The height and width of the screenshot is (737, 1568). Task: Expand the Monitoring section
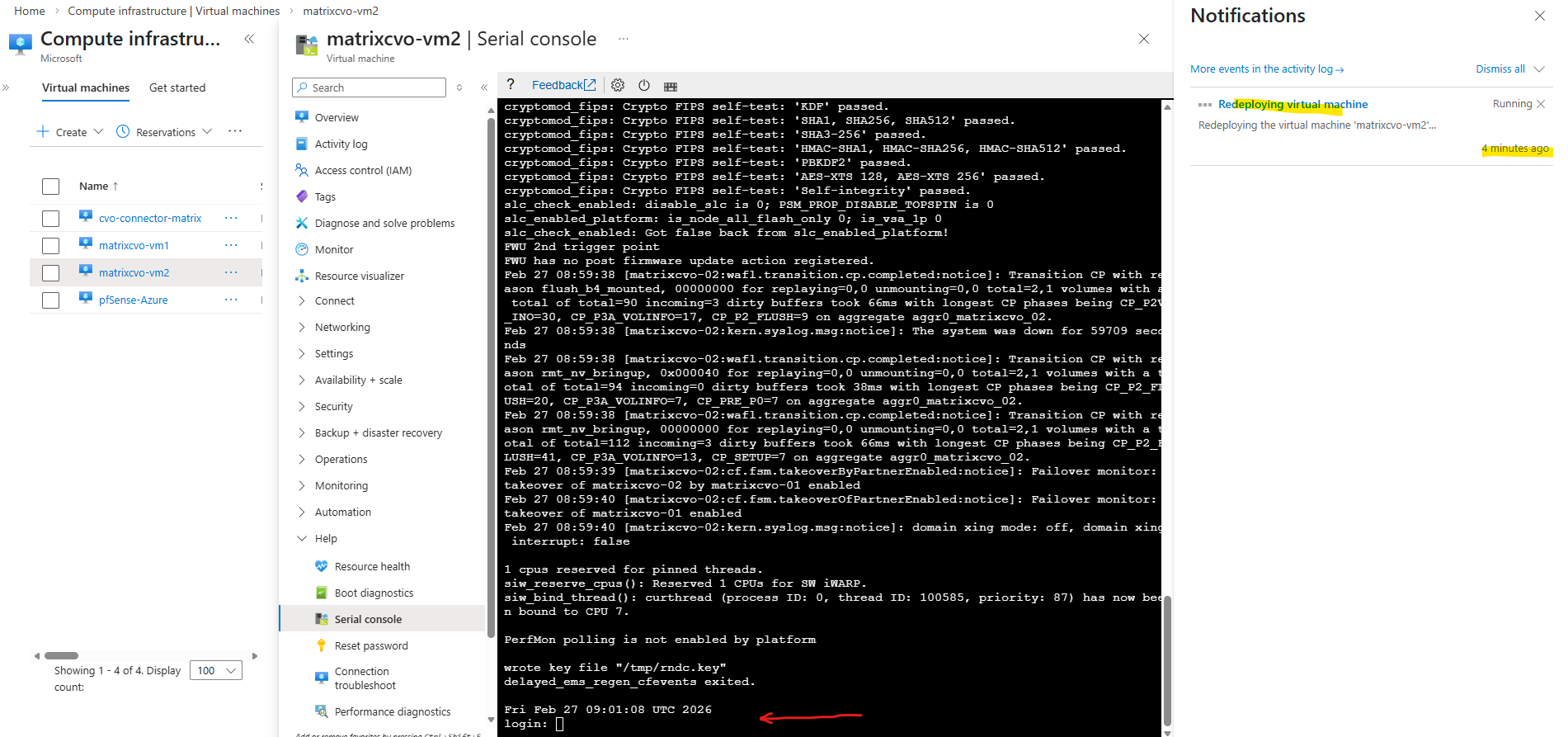(x=302, y=485)
